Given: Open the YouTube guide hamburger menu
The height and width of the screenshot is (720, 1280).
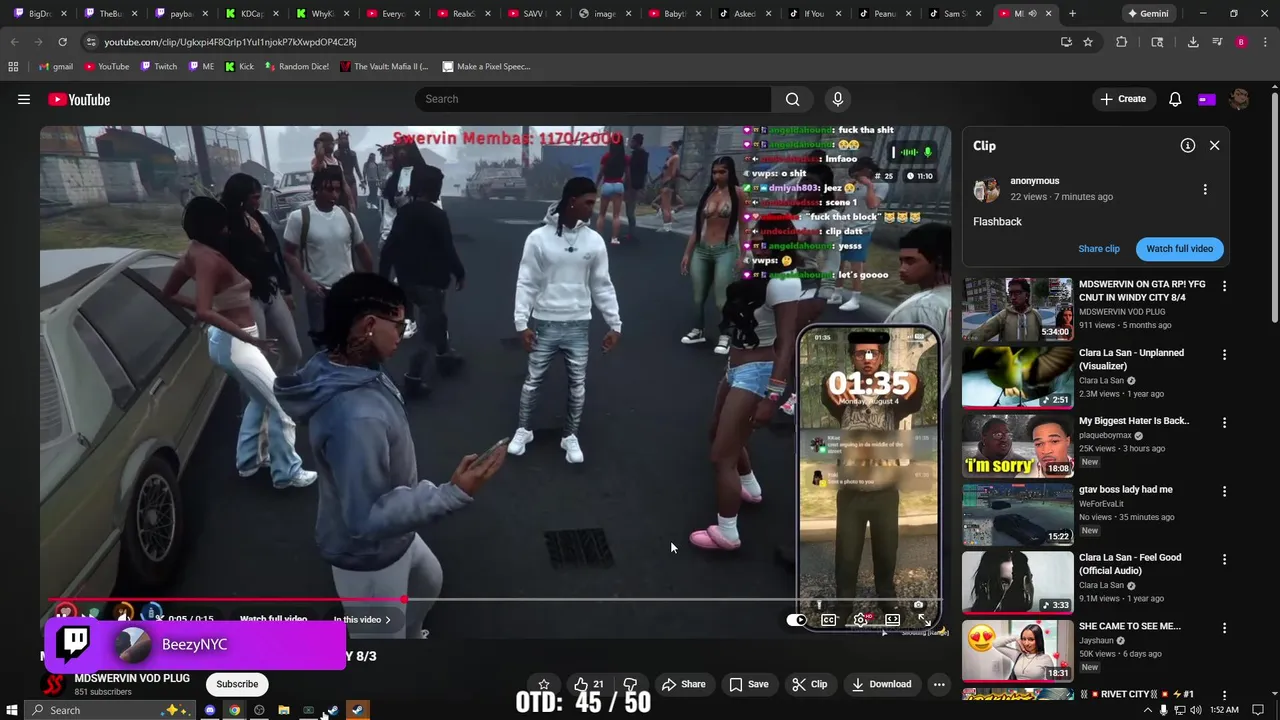Looking at the screenshot, I should [x=24, y=99].
